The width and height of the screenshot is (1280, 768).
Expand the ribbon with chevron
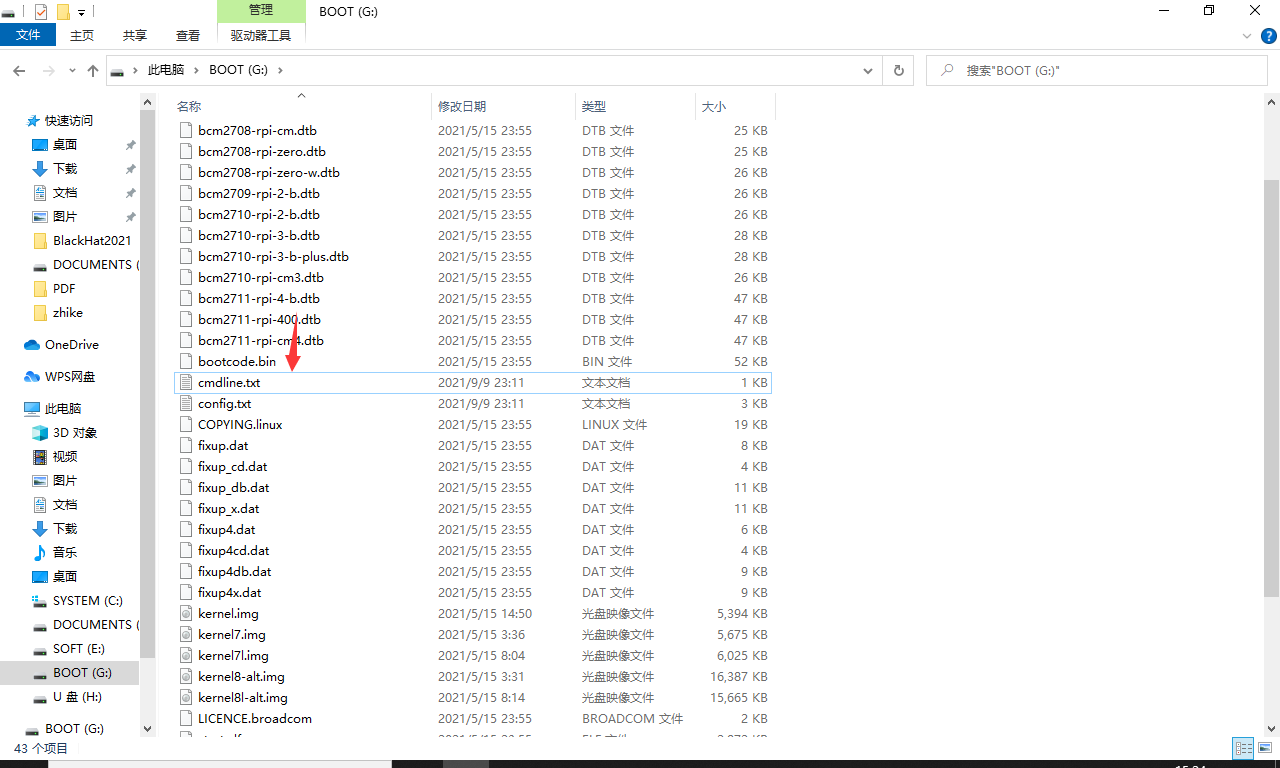click(1247, 35)
